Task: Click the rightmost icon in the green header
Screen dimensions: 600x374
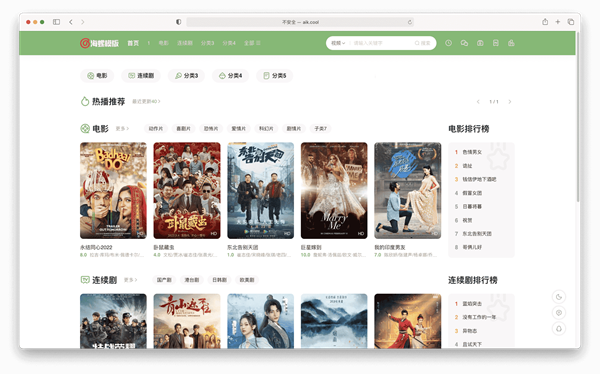Action: pyautogui.click(x=511, y=43)
